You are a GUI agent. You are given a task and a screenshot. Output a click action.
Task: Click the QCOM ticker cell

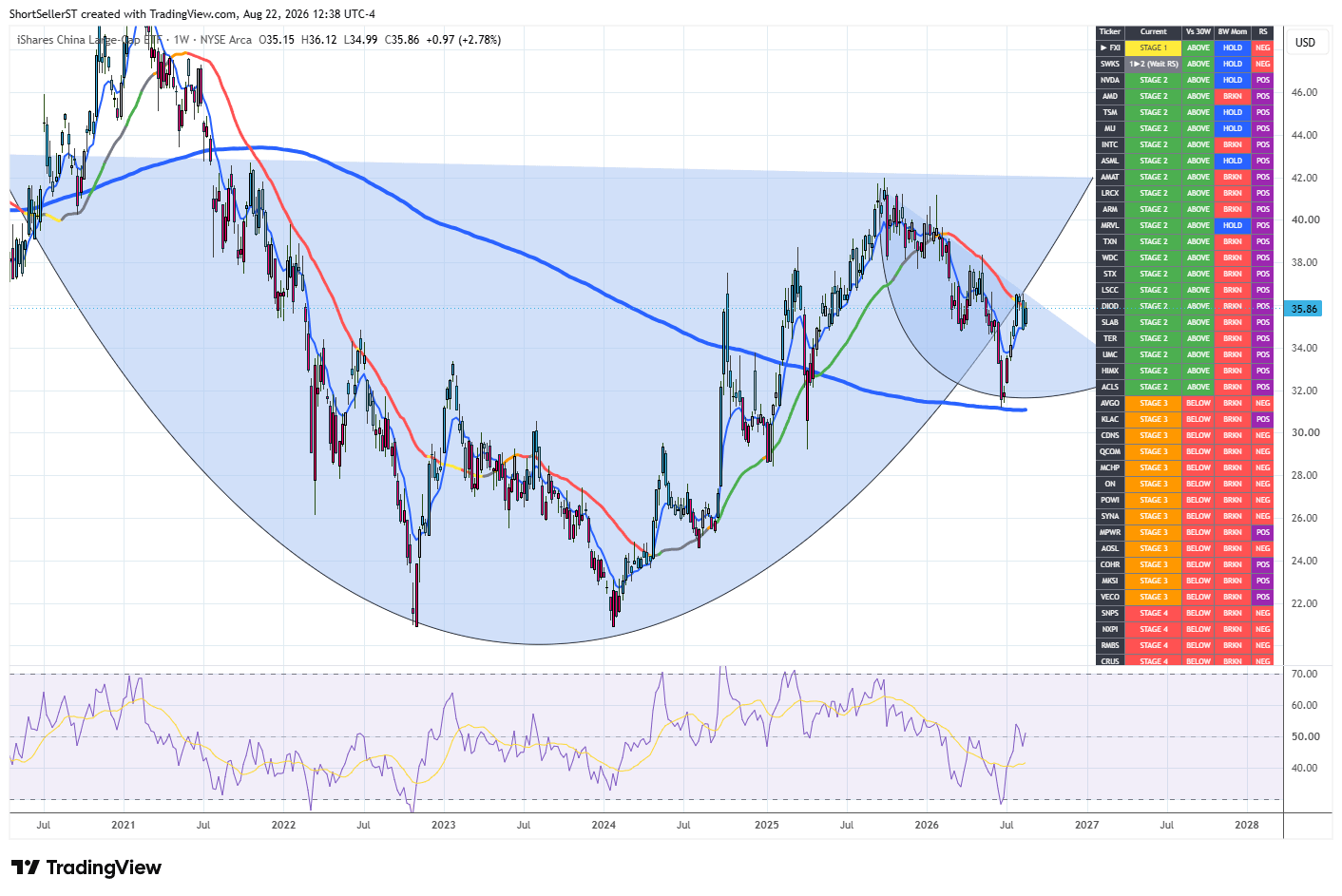coord(1110,451)
